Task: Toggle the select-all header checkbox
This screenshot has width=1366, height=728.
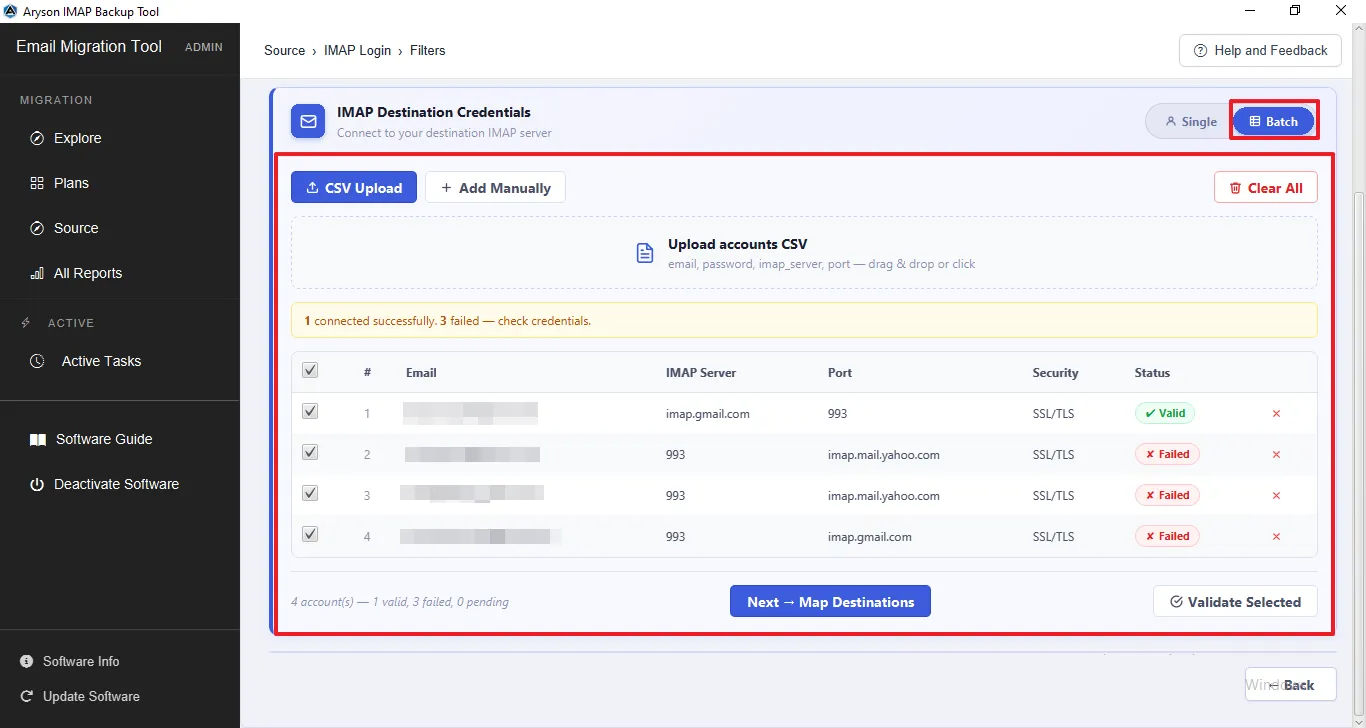Action: click(310, 370)
